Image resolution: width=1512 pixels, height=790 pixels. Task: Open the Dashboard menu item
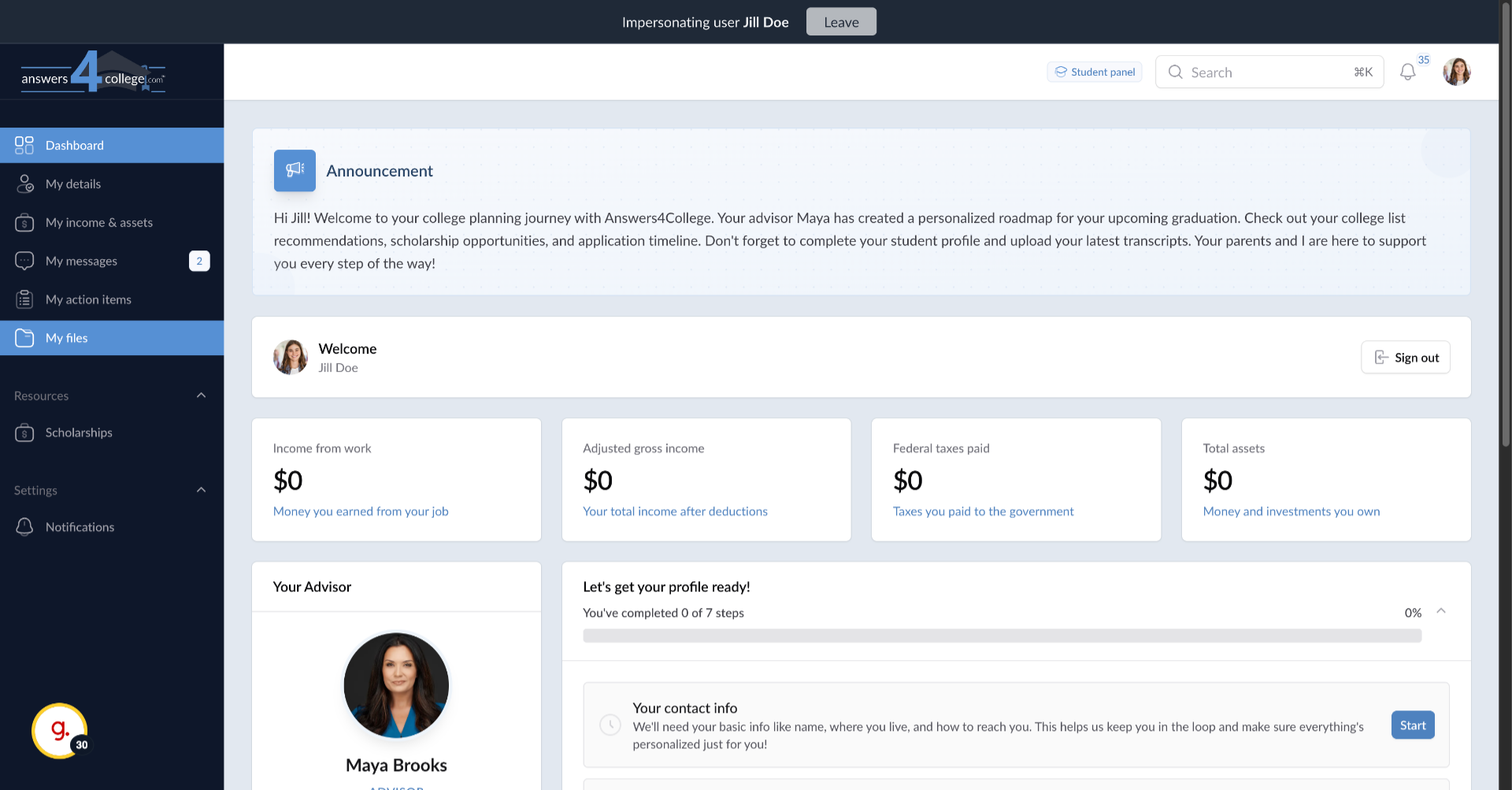(112, 145)
